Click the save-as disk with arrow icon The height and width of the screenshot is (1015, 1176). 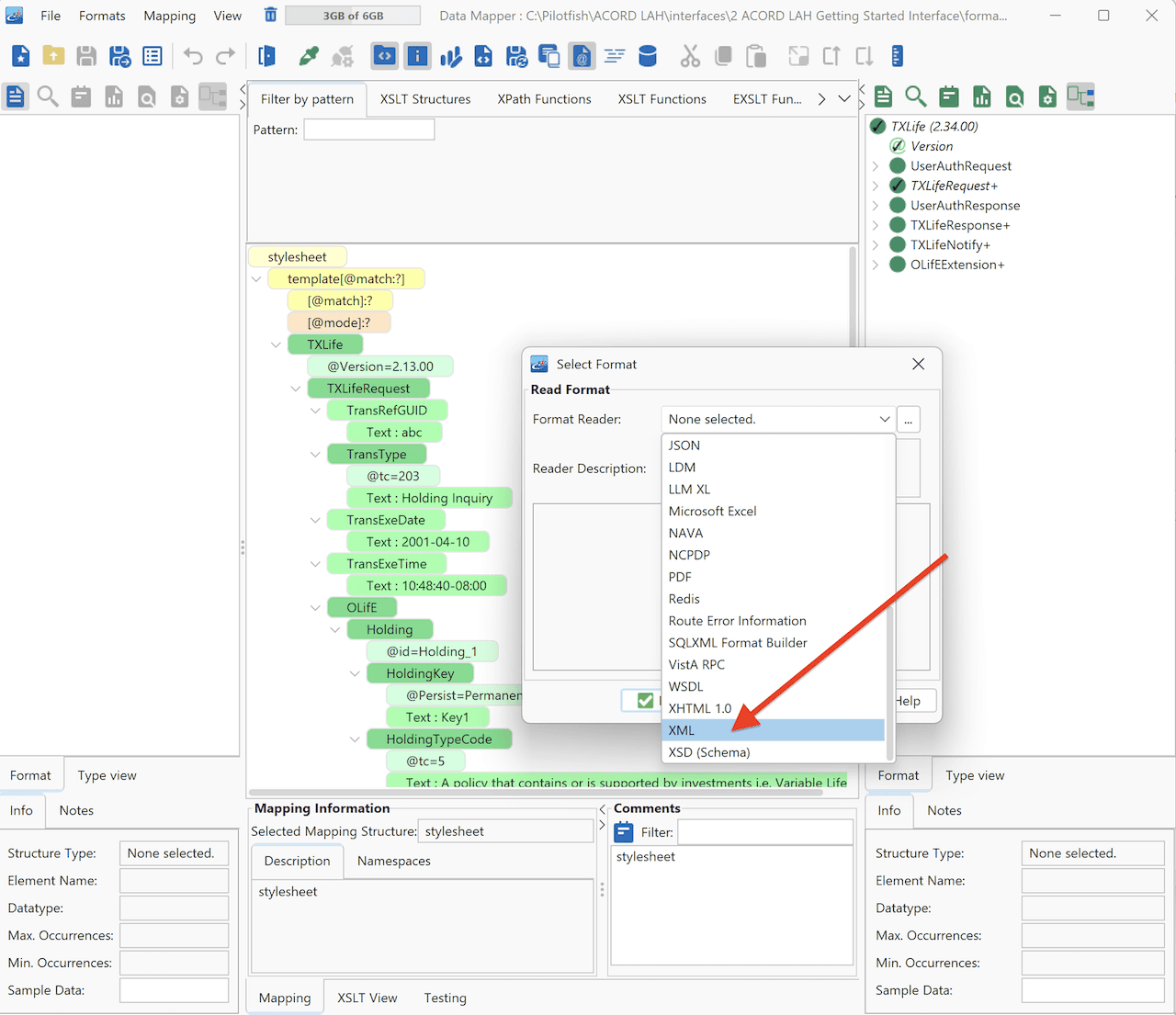tap(119, 56)
